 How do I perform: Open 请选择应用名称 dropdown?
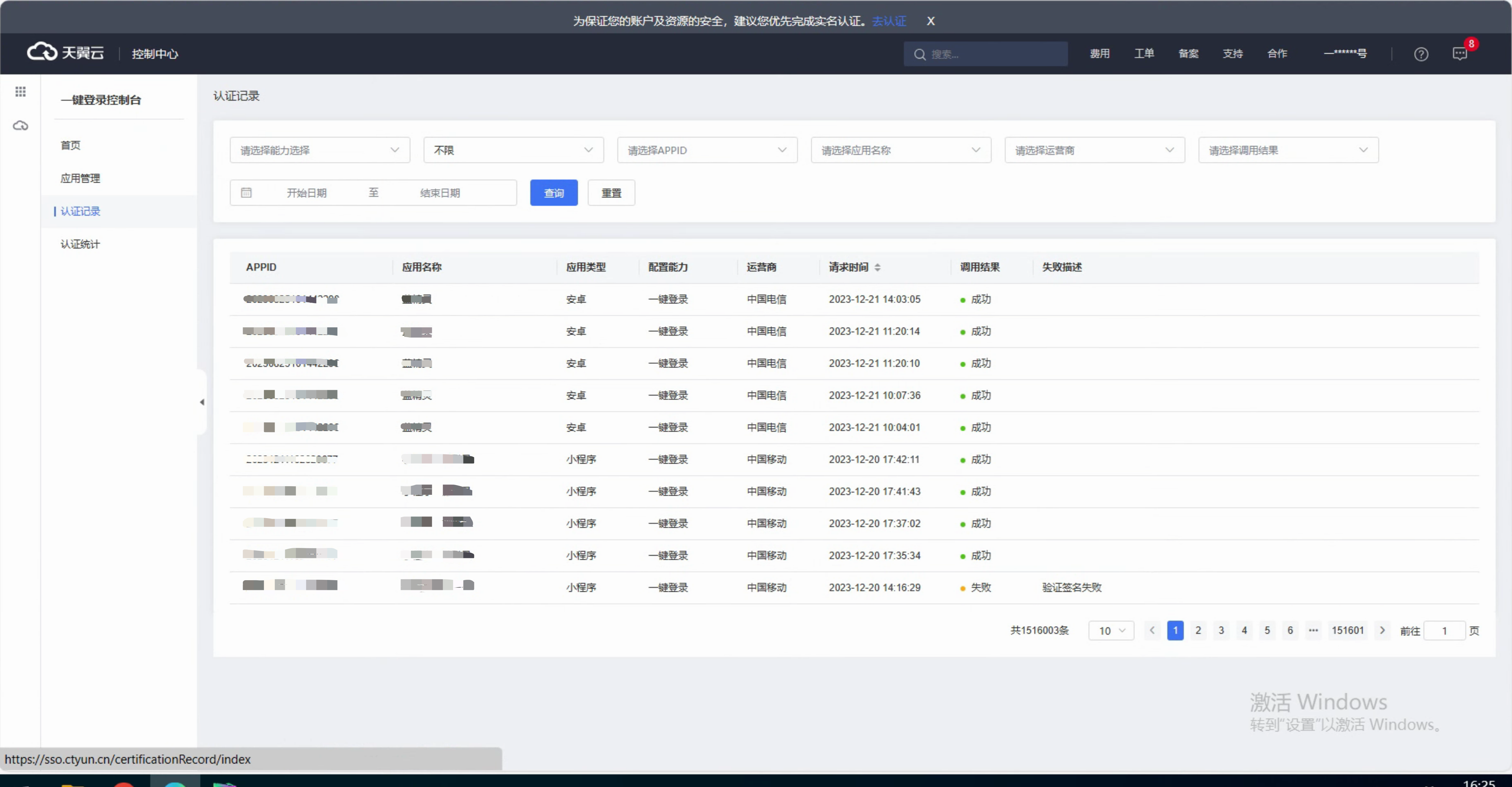(x=901, y=150)
